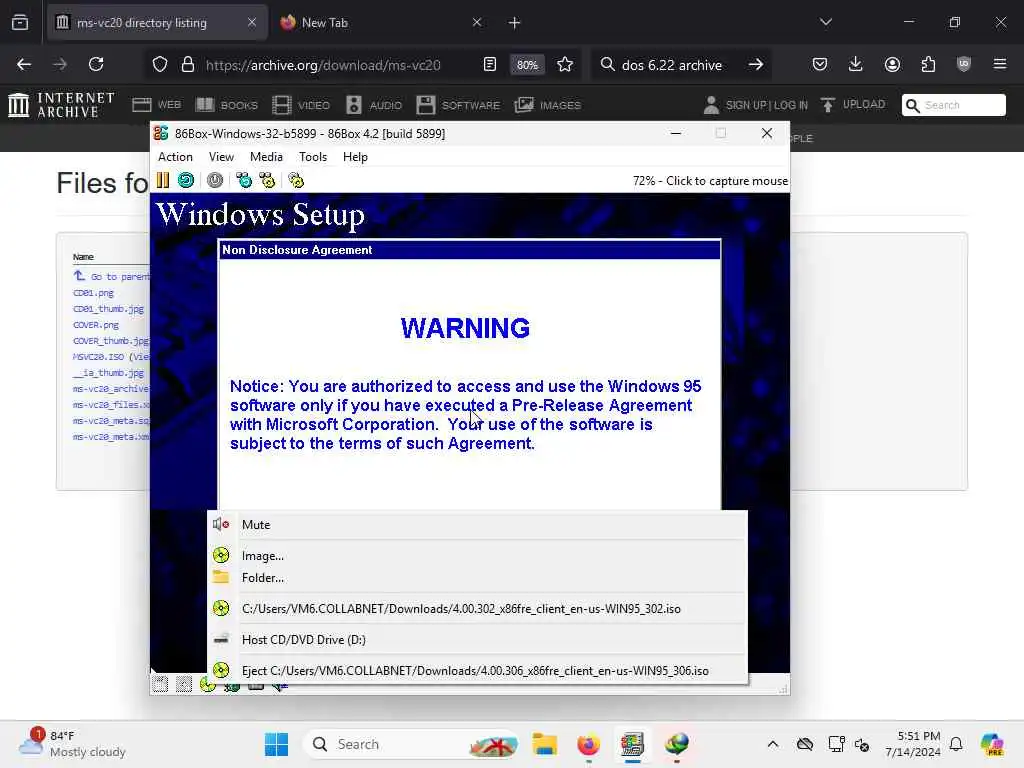This screenshot has width=1024, height=768.
Task: Toggle Mute in CD-ROM popup menu
Action: [x=477, y=524]
